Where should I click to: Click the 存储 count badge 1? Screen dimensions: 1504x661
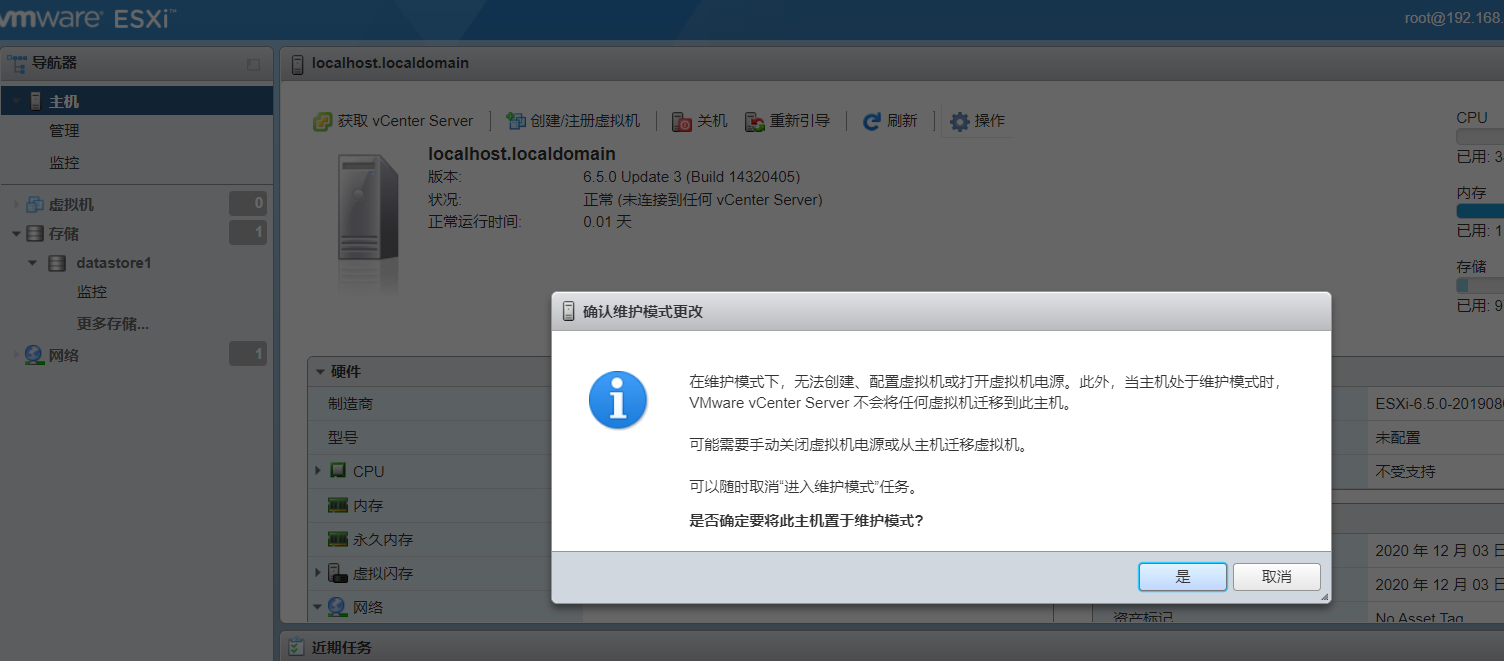point(247,234)
